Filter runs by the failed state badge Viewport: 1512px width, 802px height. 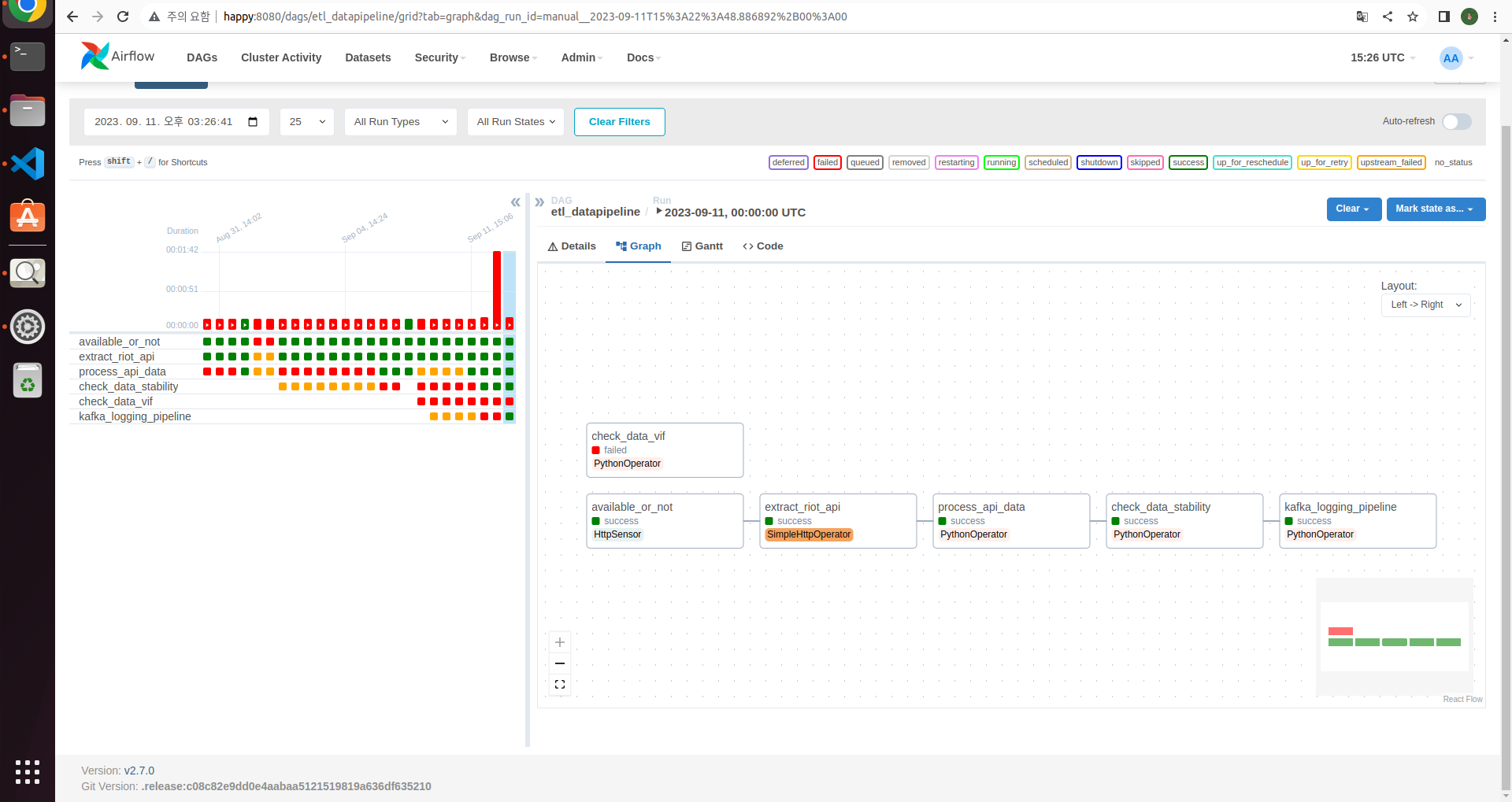pyautogui.click(x=827, y=162)
